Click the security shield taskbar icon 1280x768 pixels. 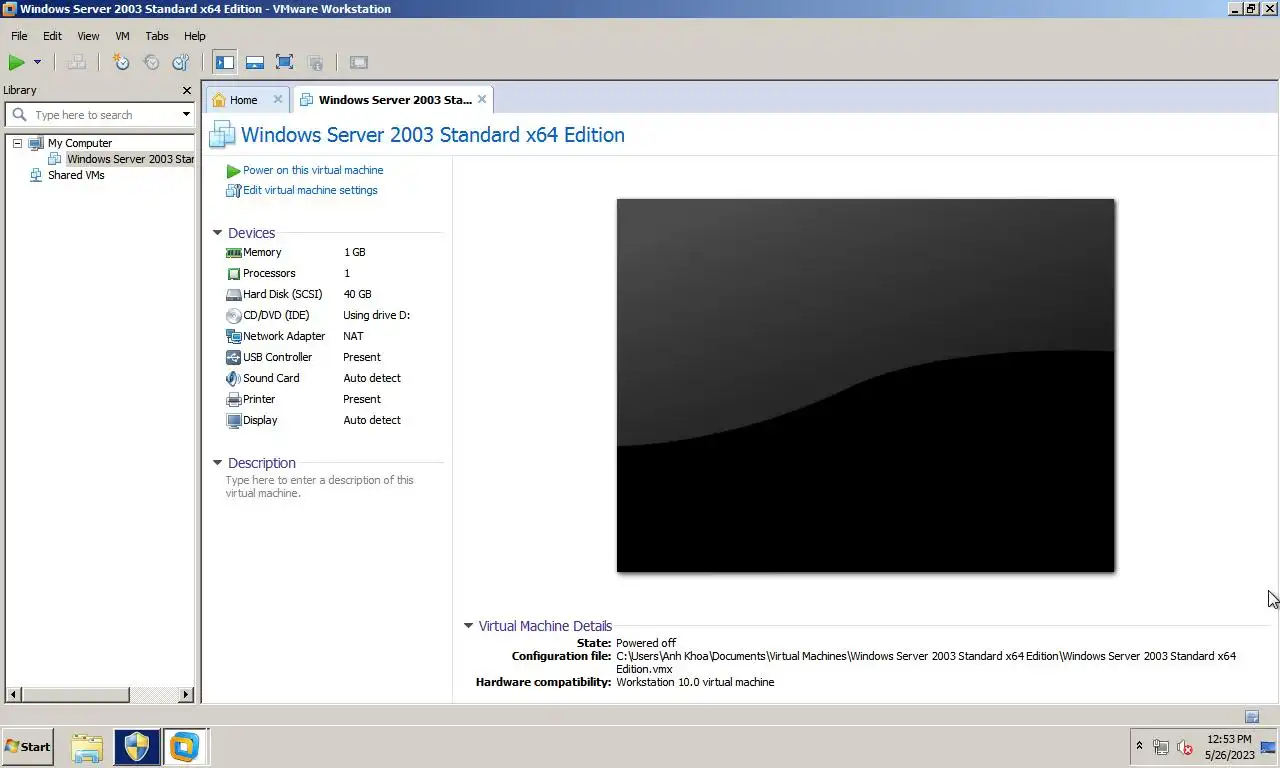[x=136, y=747]
